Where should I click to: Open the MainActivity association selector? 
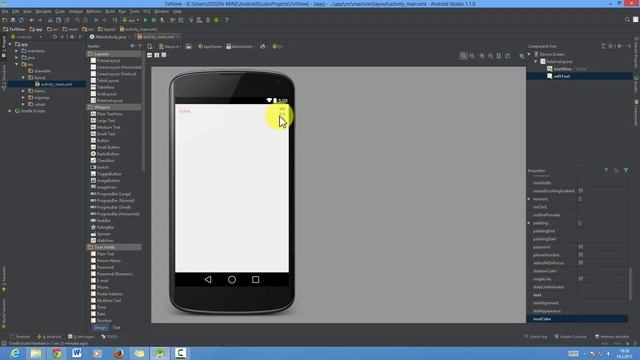pyautogui.click(x=241, y=47)
